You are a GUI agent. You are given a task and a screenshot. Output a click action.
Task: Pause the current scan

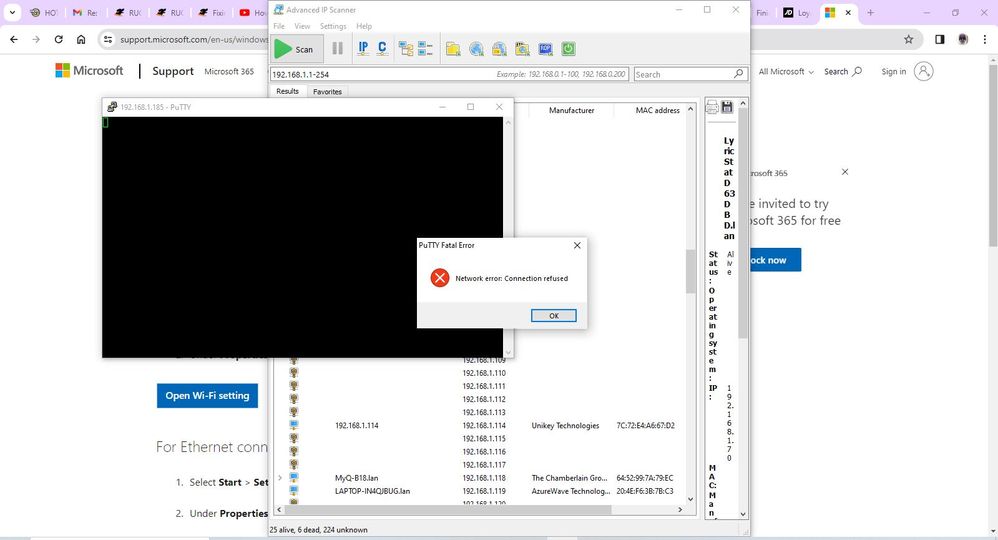(x=337, y=48)
